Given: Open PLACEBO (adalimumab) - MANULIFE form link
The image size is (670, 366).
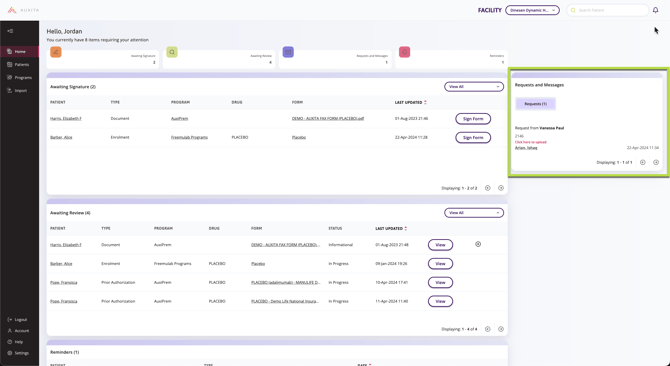Looking at the screenshot, I should (285, 283).
